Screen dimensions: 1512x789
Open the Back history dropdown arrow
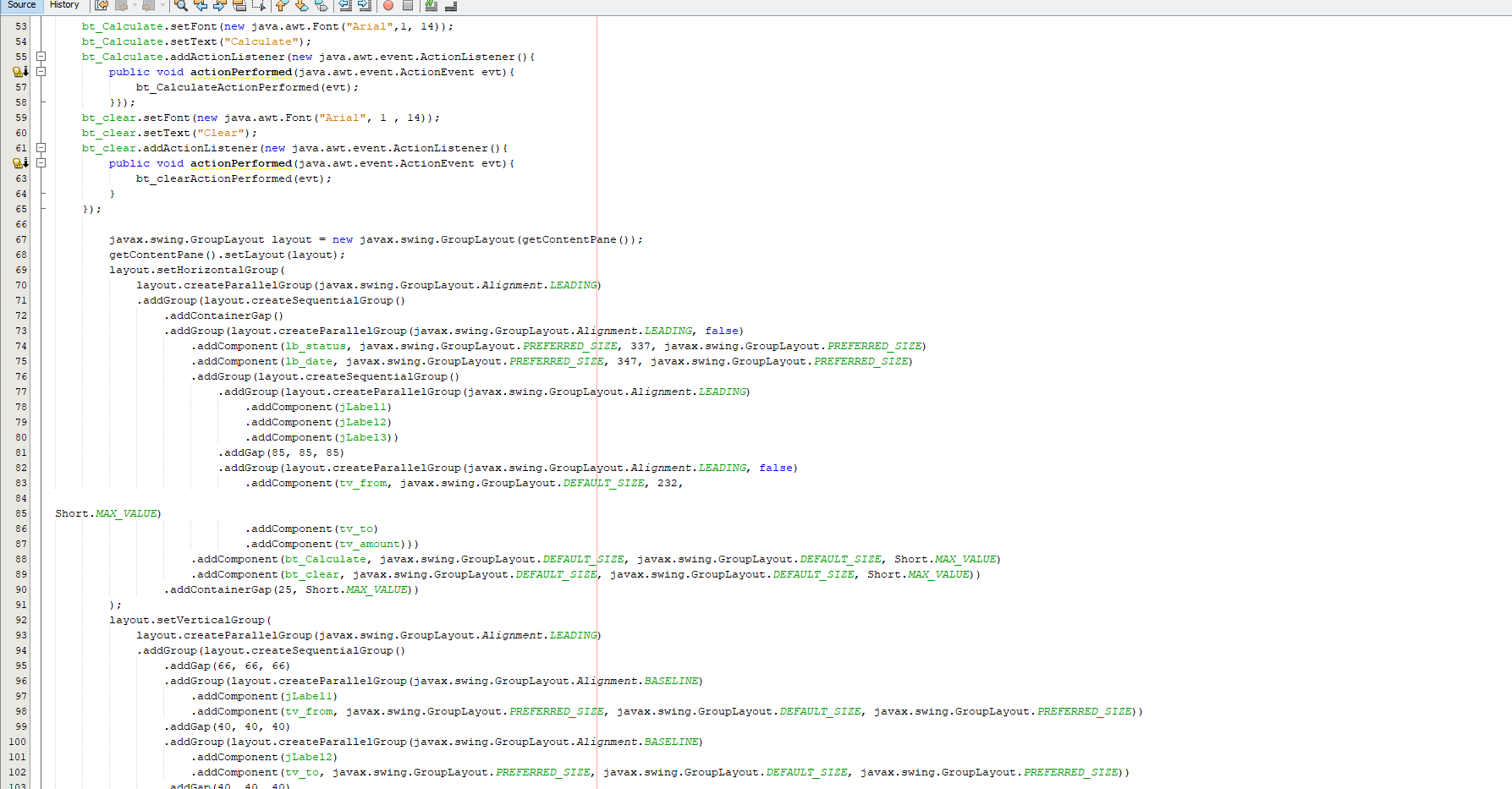[x=134, y=6]
